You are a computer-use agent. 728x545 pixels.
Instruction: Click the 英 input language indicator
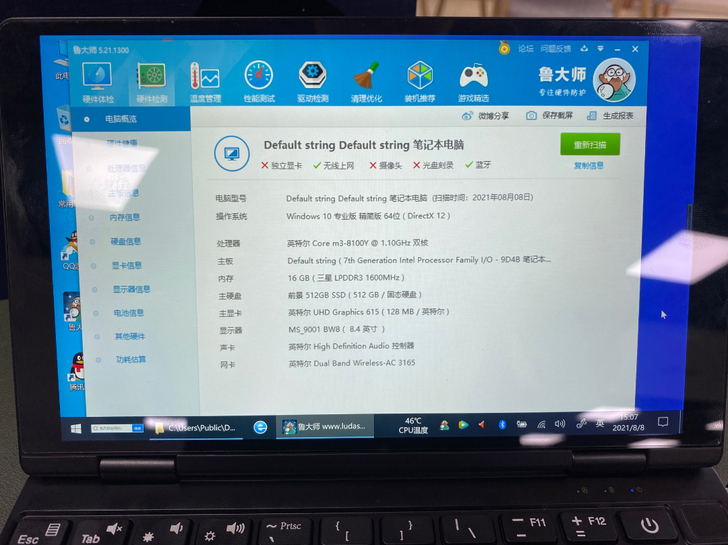coord(600,423)
